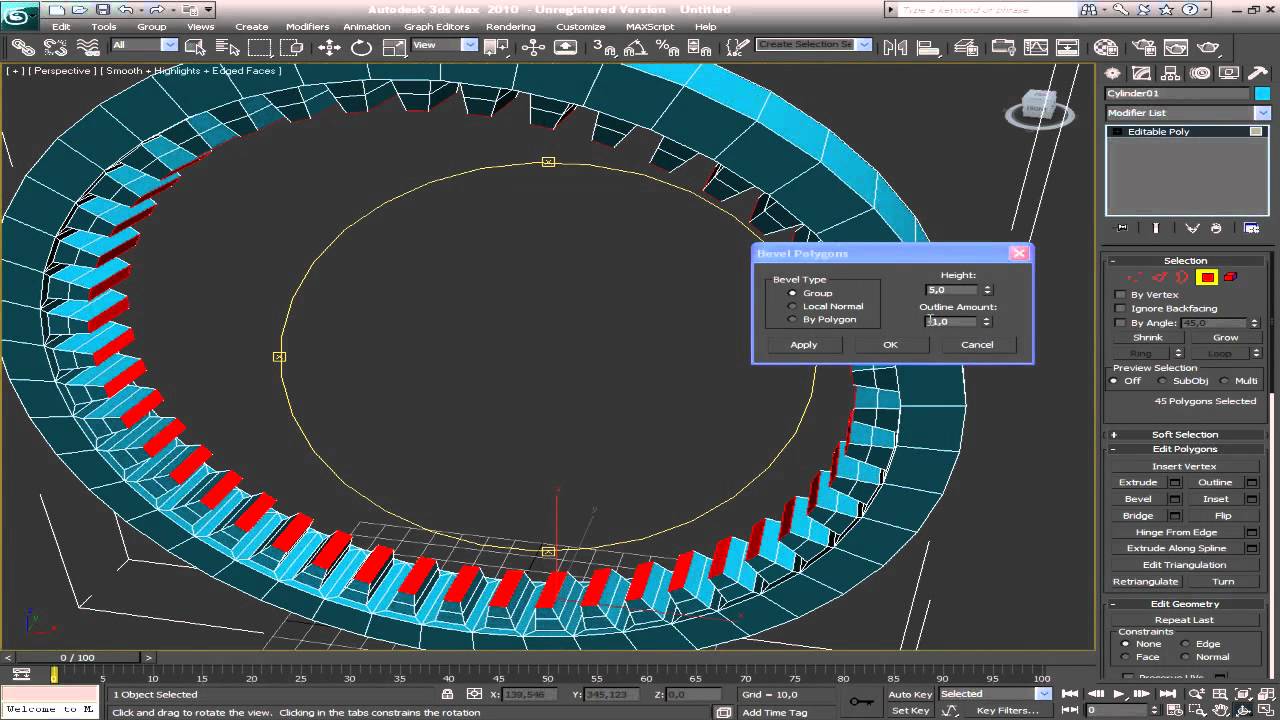Select the Select and Rotate tool

(x=361, y=47)
